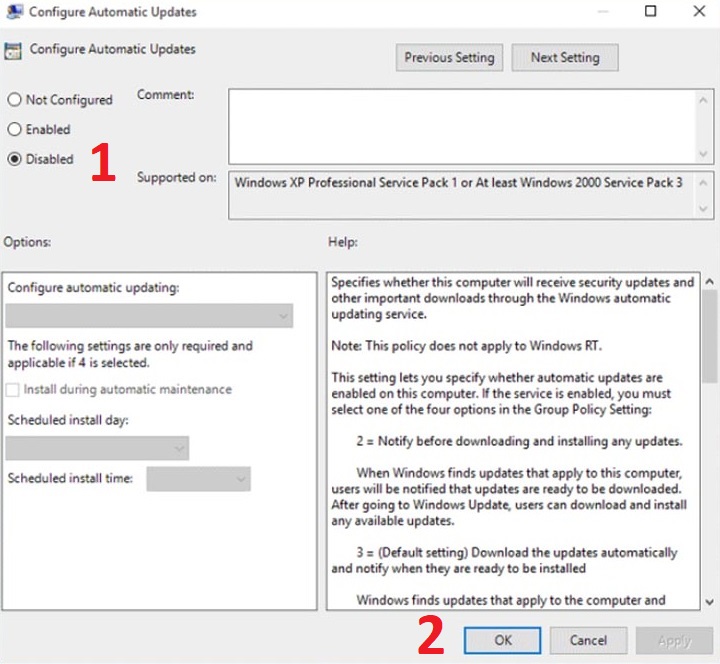This screenshot has width=720, height=664.
Task: Close the Configure Automatic Updates window
Action: (699, 11)
